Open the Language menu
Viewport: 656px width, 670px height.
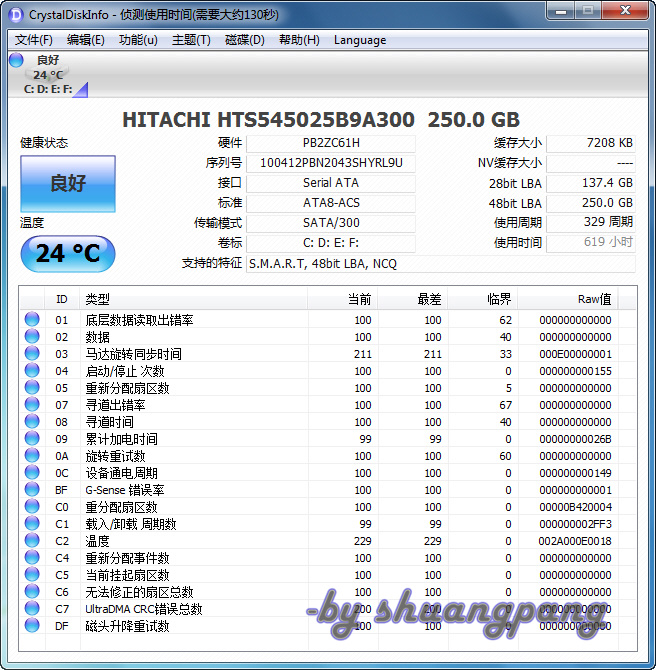[x=360, y=40]
